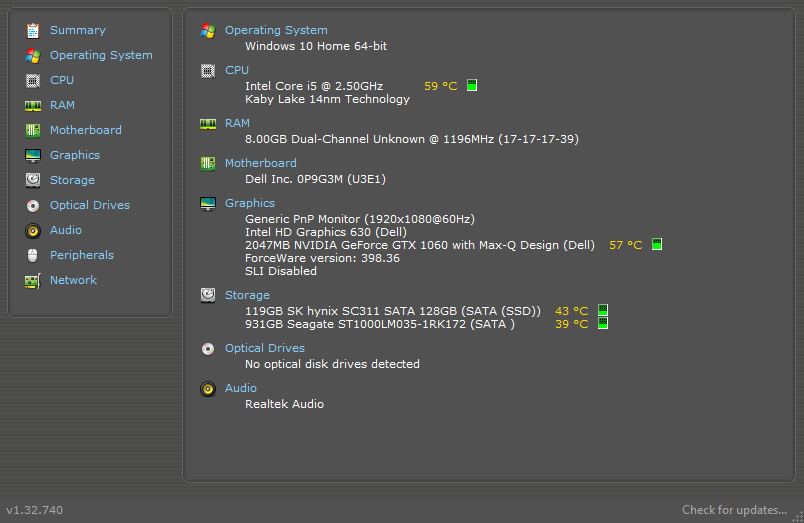
Task: Click the Motherboard icon in sidebar
Action: point(33,130)
